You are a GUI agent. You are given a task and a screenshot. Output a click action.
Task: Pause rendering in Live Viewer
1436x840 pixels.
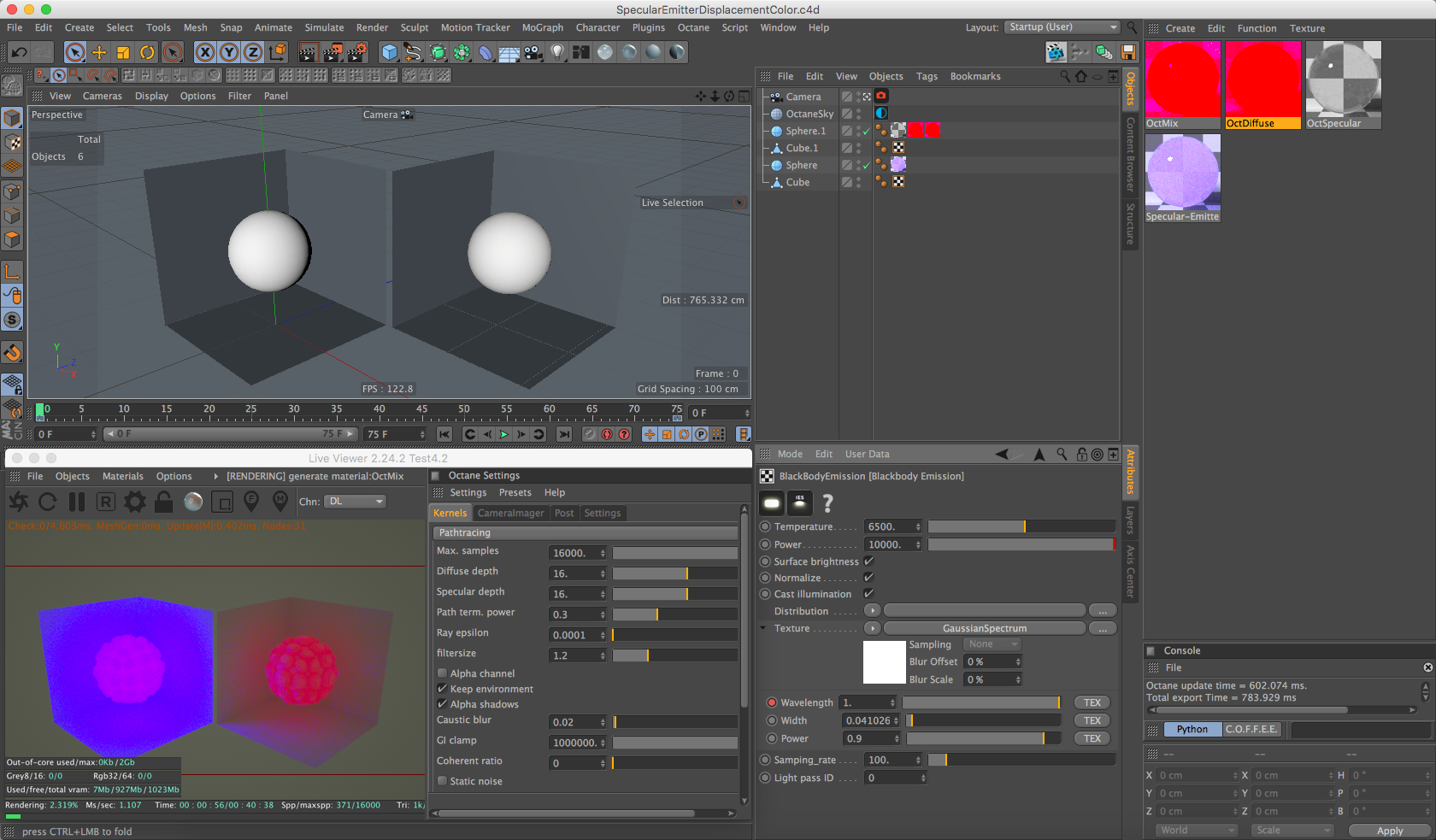click(77, 502)
